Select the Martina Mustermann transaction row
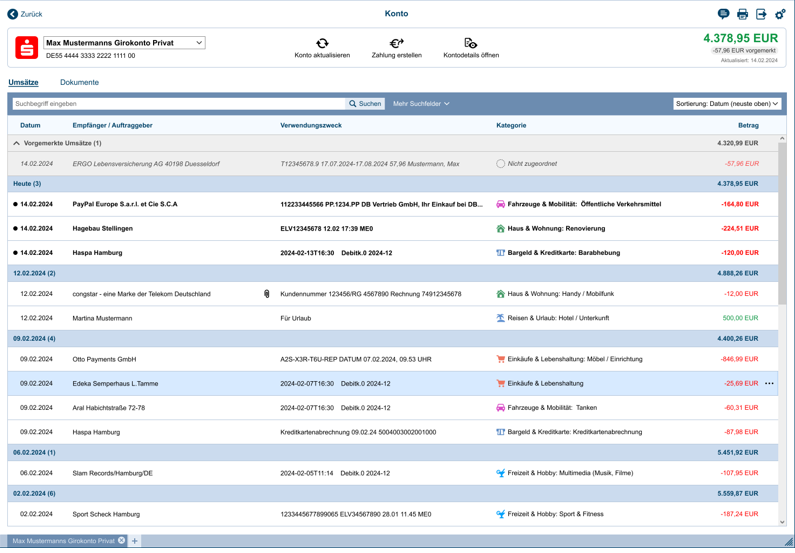795x553 pixels. pyautogui.click(x=393, y=318)
